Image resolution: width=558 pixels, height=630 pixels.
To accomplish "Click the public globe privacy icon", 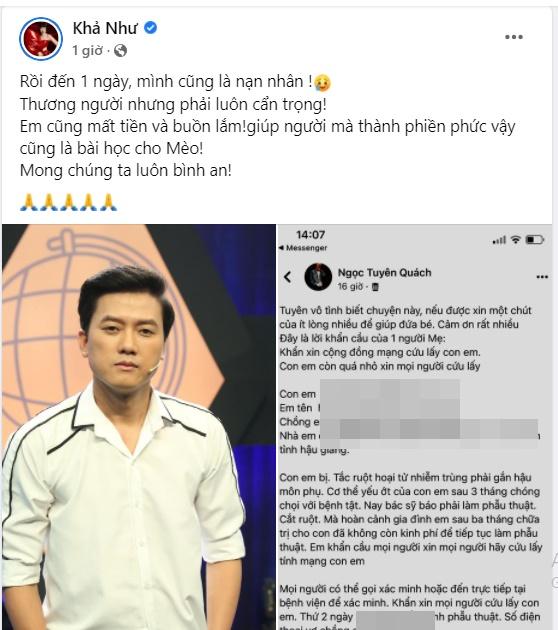I will (121, 51).
